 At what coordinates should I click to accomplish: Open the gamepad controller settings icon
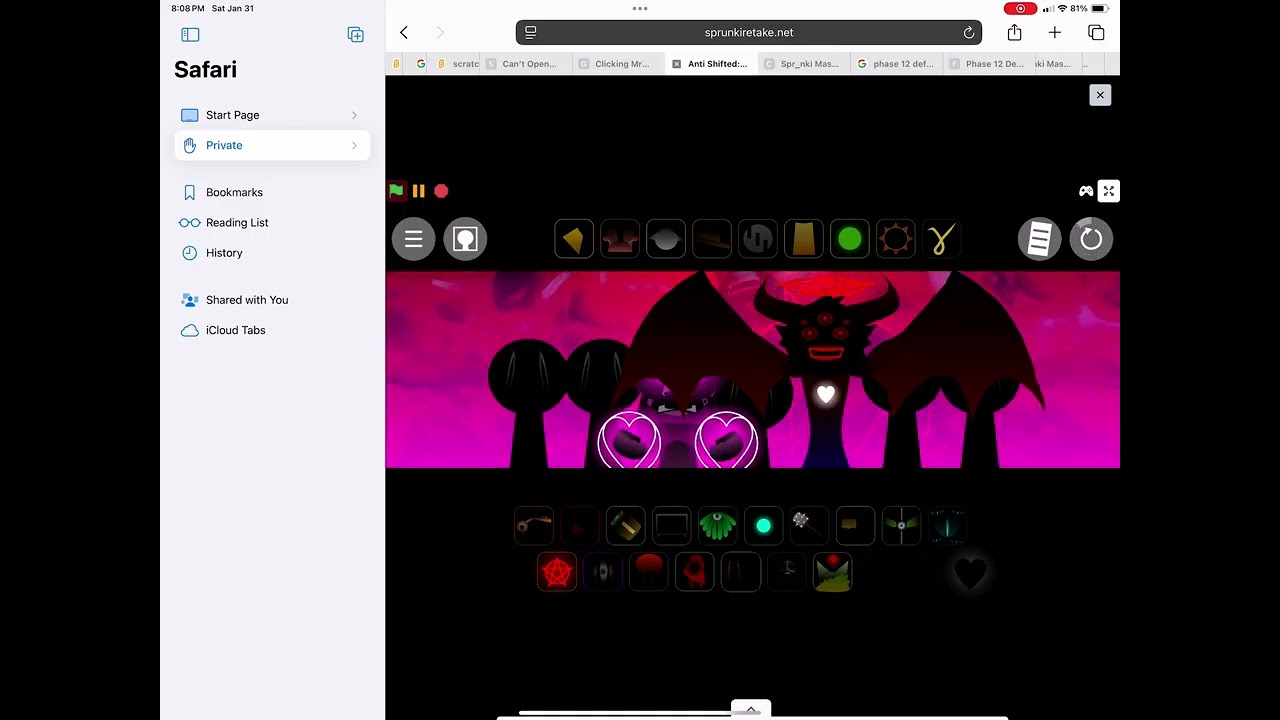coord(1086,191)
